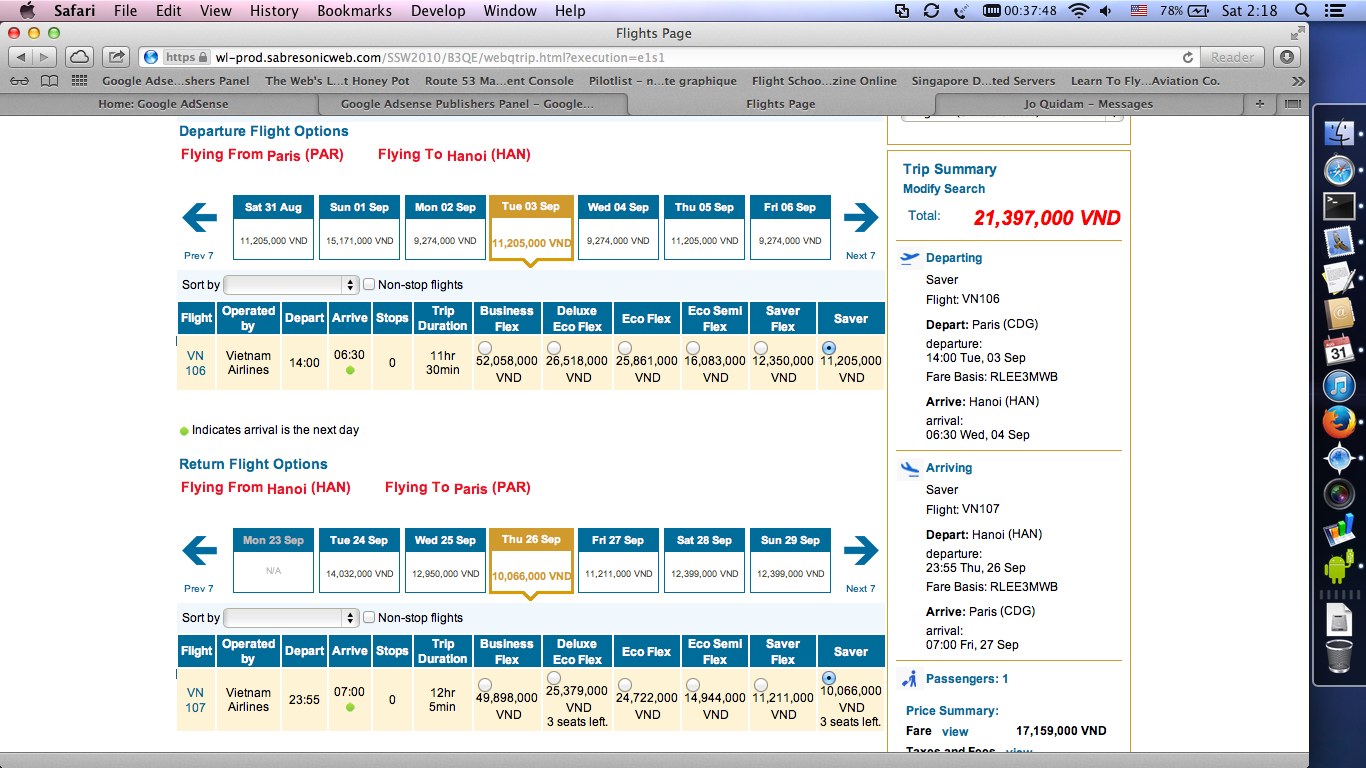The height and width of the screenshot is (768, 1366).
Task: Open departure Sort by dropdown
Action: pyautogui.click(x=291, y=285)
